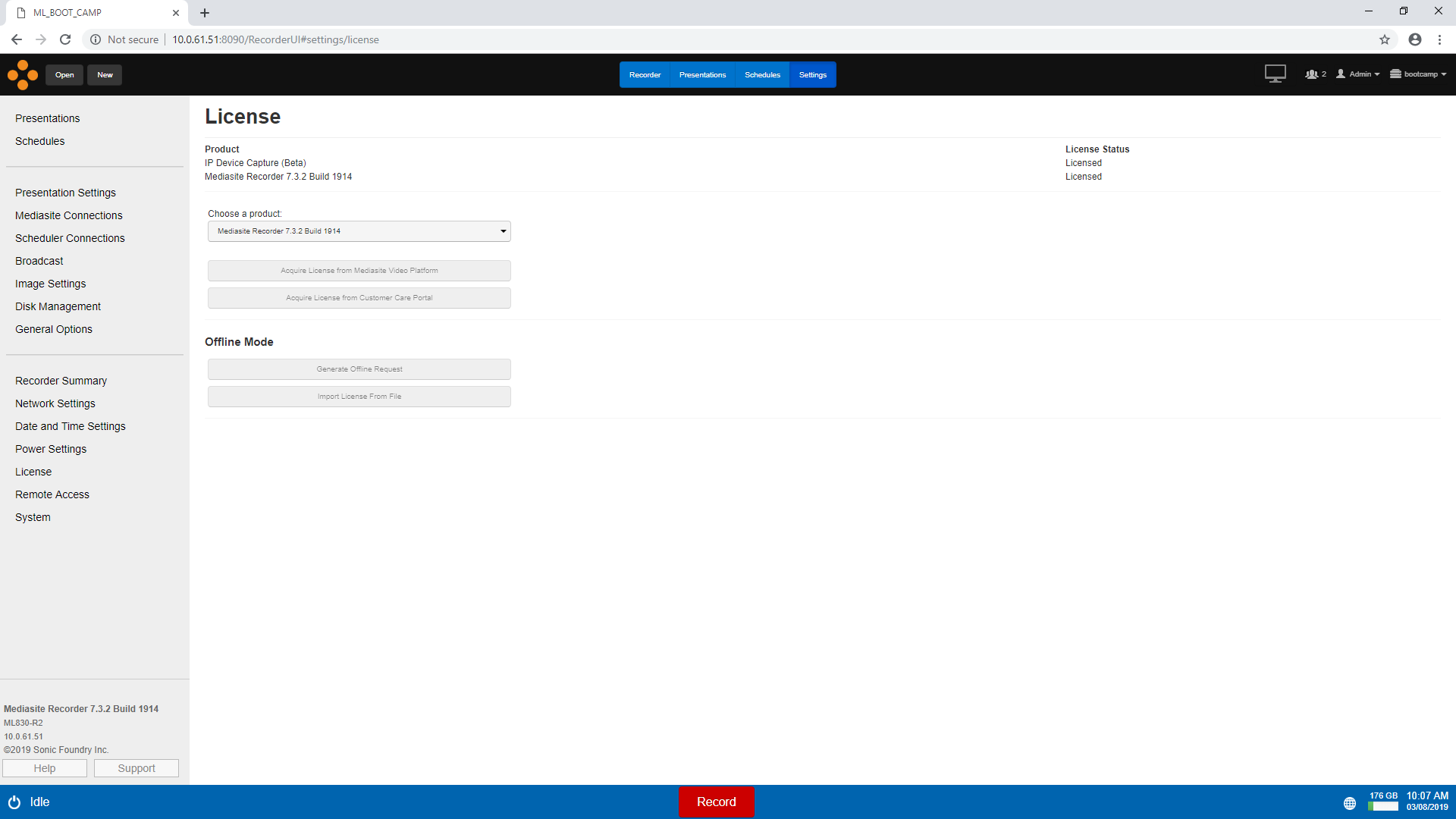Click the power icon next to Idle

(x=14, y=802)
